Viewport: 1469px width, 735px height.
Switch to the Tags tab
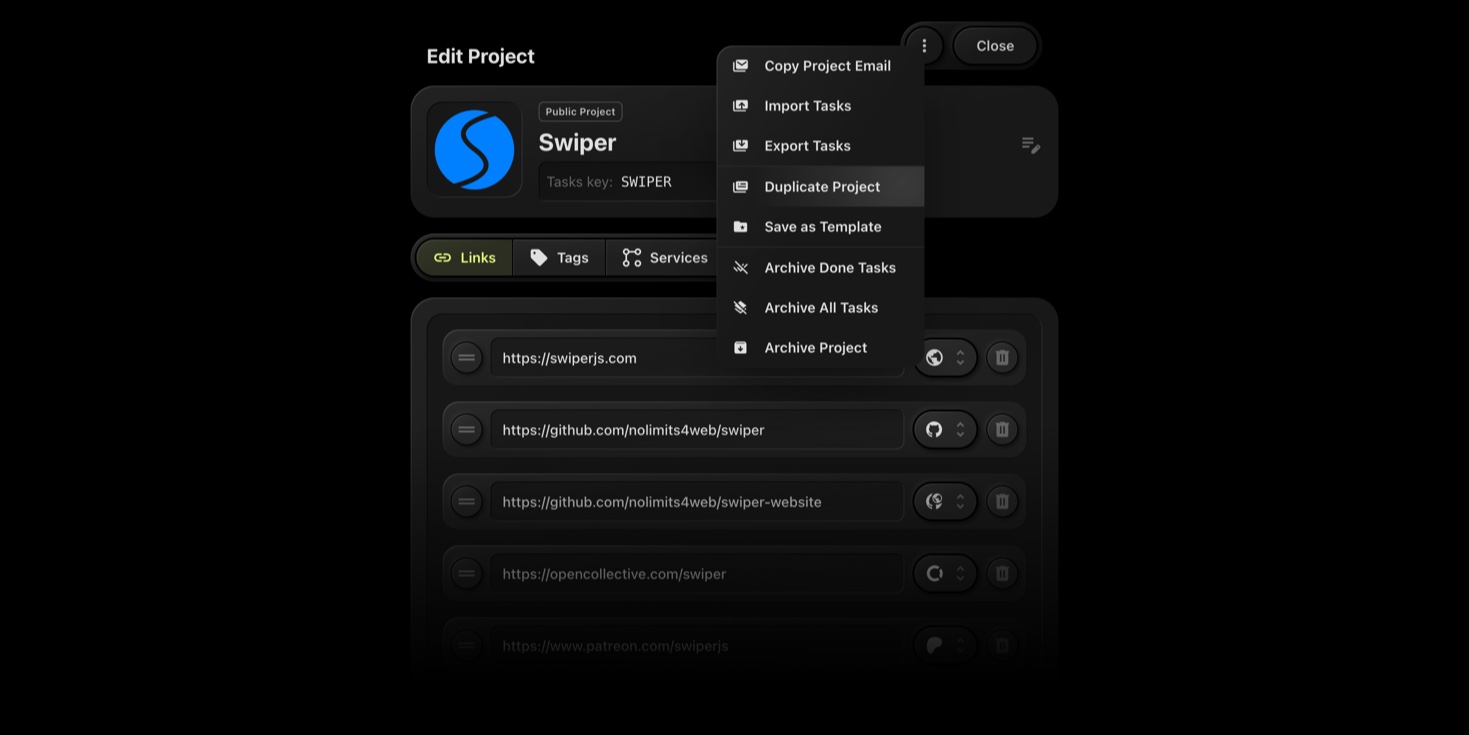559,258
